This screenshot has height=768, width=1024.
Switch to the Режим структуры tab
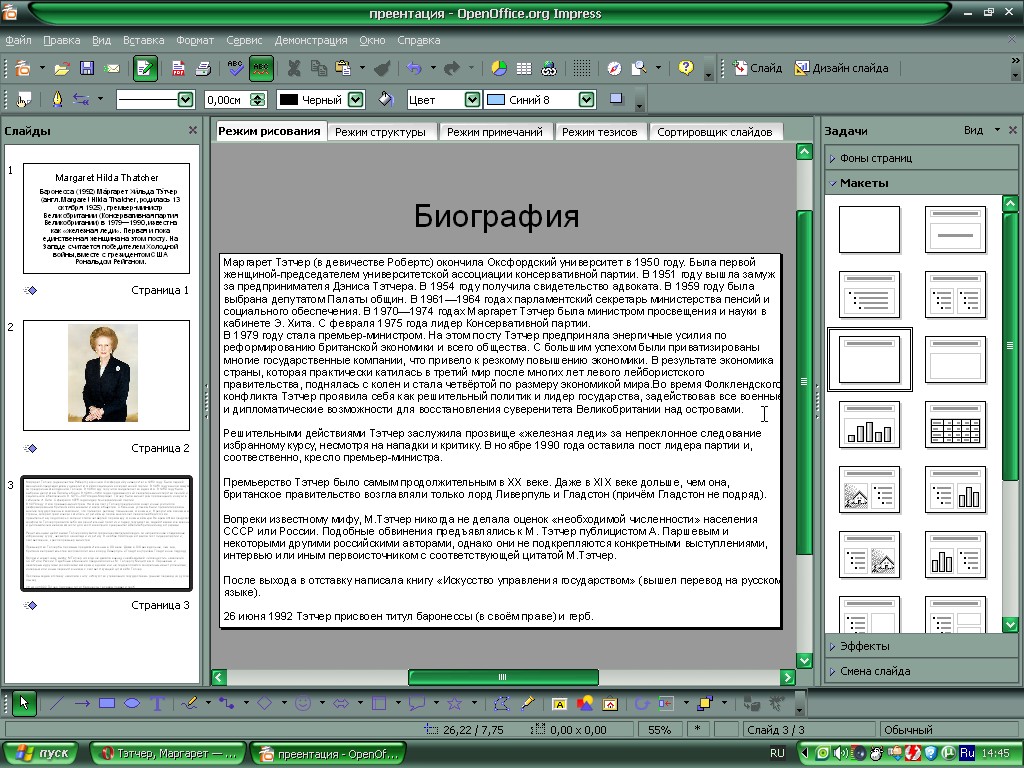click(x=380, y=132)
